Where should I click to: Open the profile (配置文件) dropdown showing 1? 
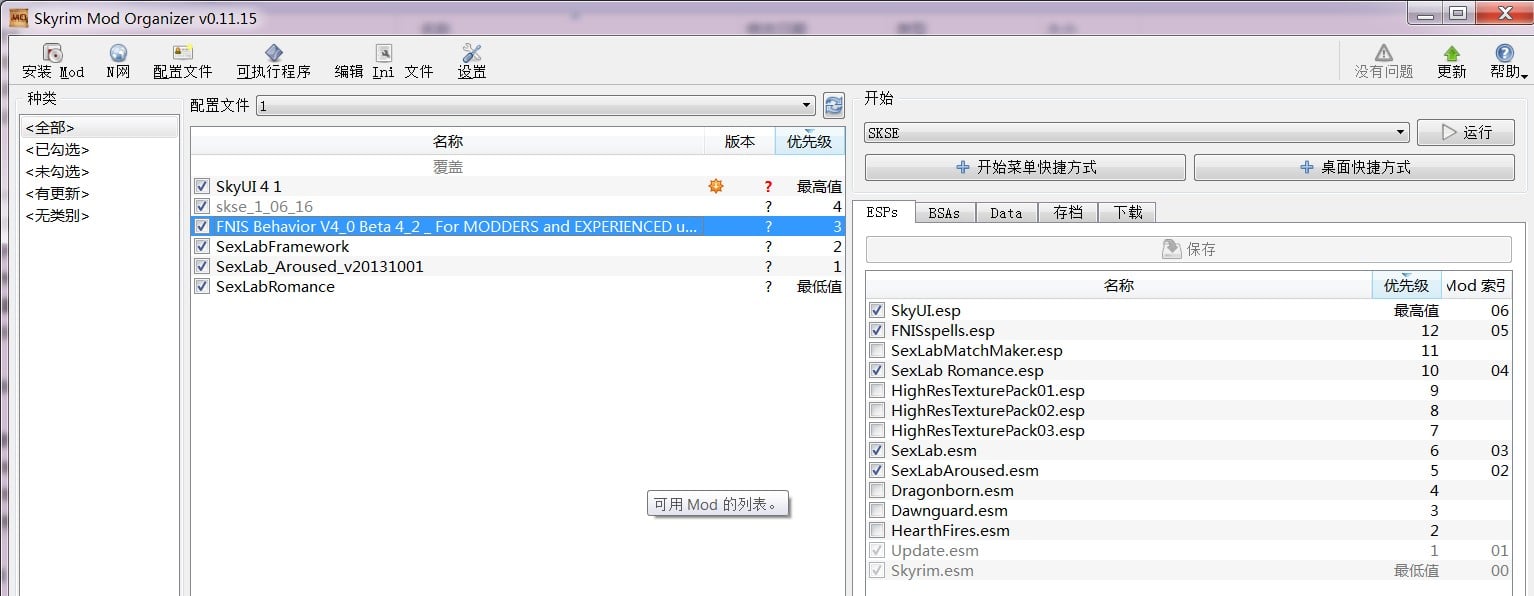pyautogui.click(x=536, y=106)
